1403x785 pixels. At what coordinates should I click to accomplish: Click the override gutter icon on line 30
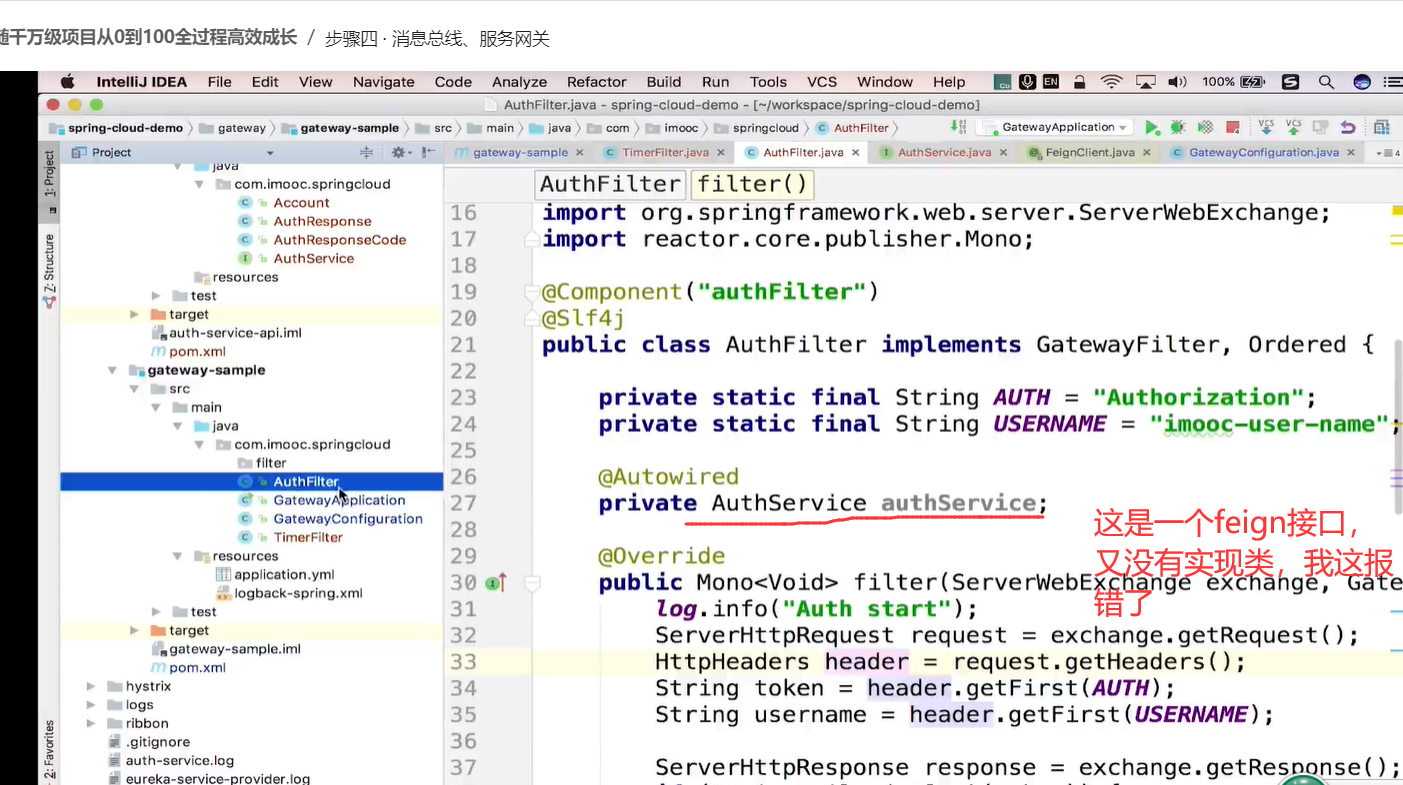click(495, 582)
